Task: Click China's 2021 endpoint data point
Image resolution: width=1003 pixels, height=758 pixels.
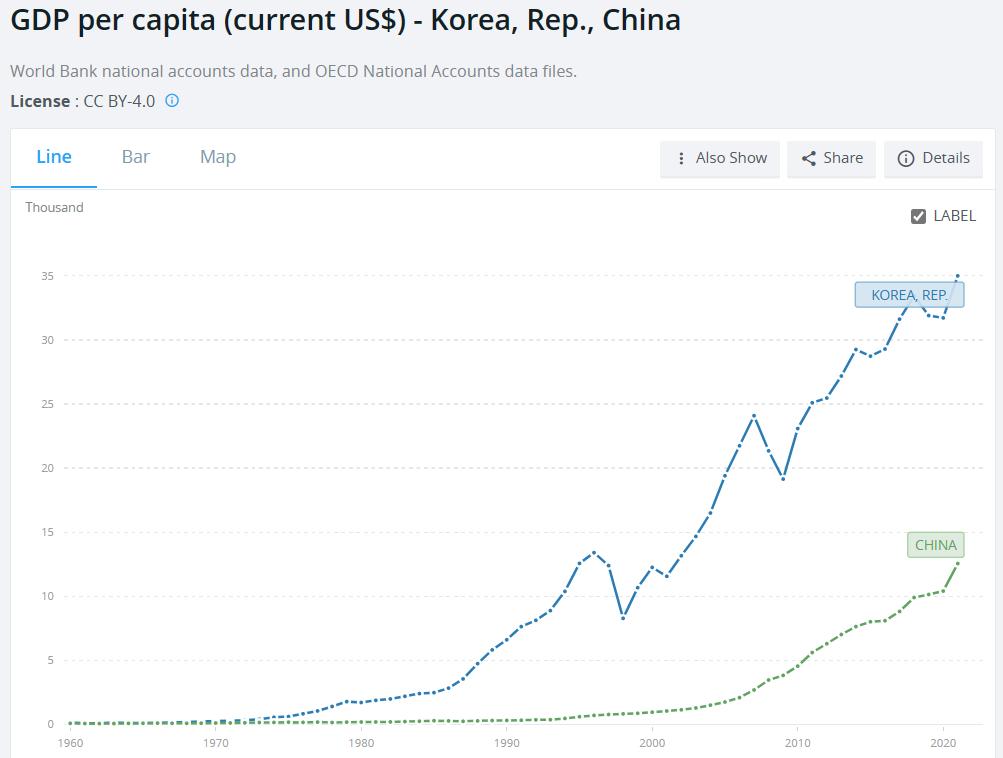Action: (x=958, y=563)
